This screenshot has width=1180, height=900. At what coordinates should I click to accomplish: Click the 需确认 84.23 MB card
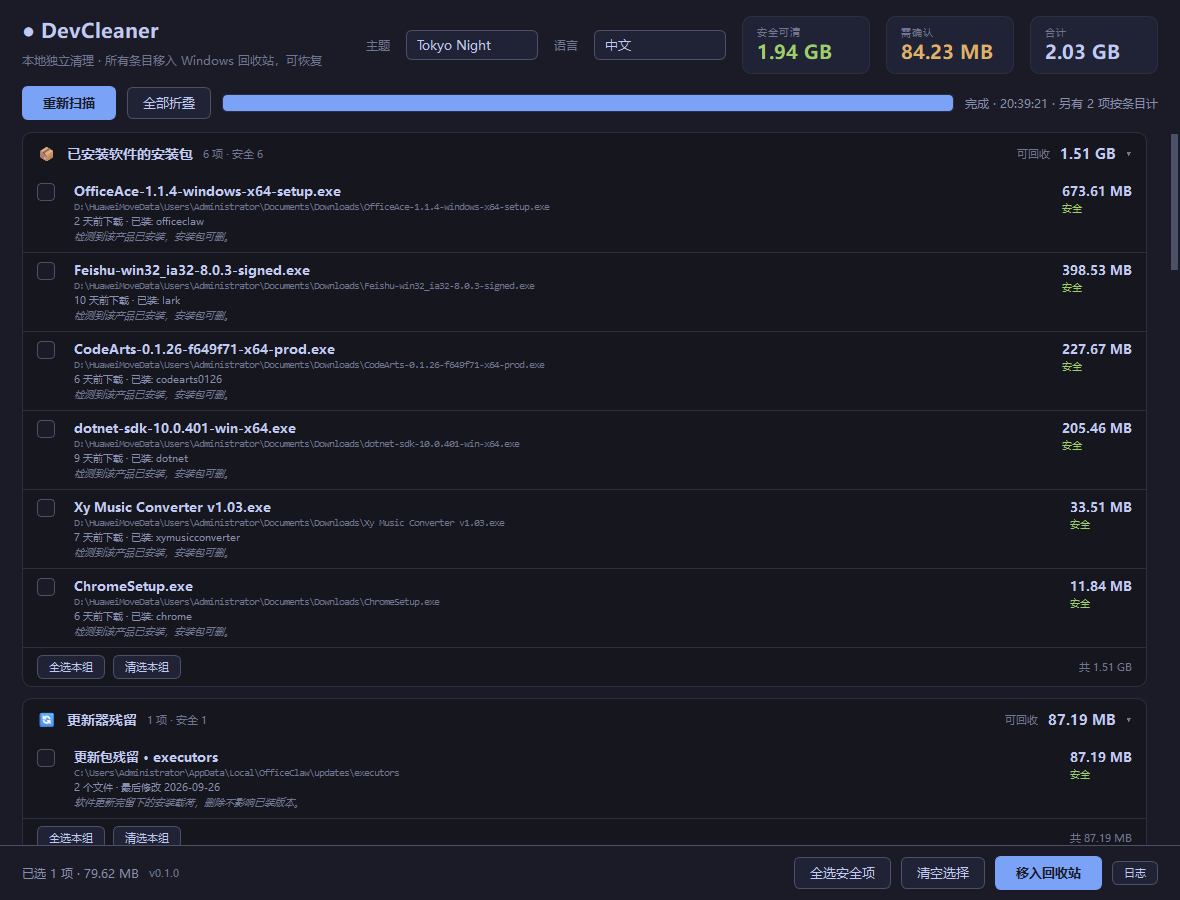950,45
